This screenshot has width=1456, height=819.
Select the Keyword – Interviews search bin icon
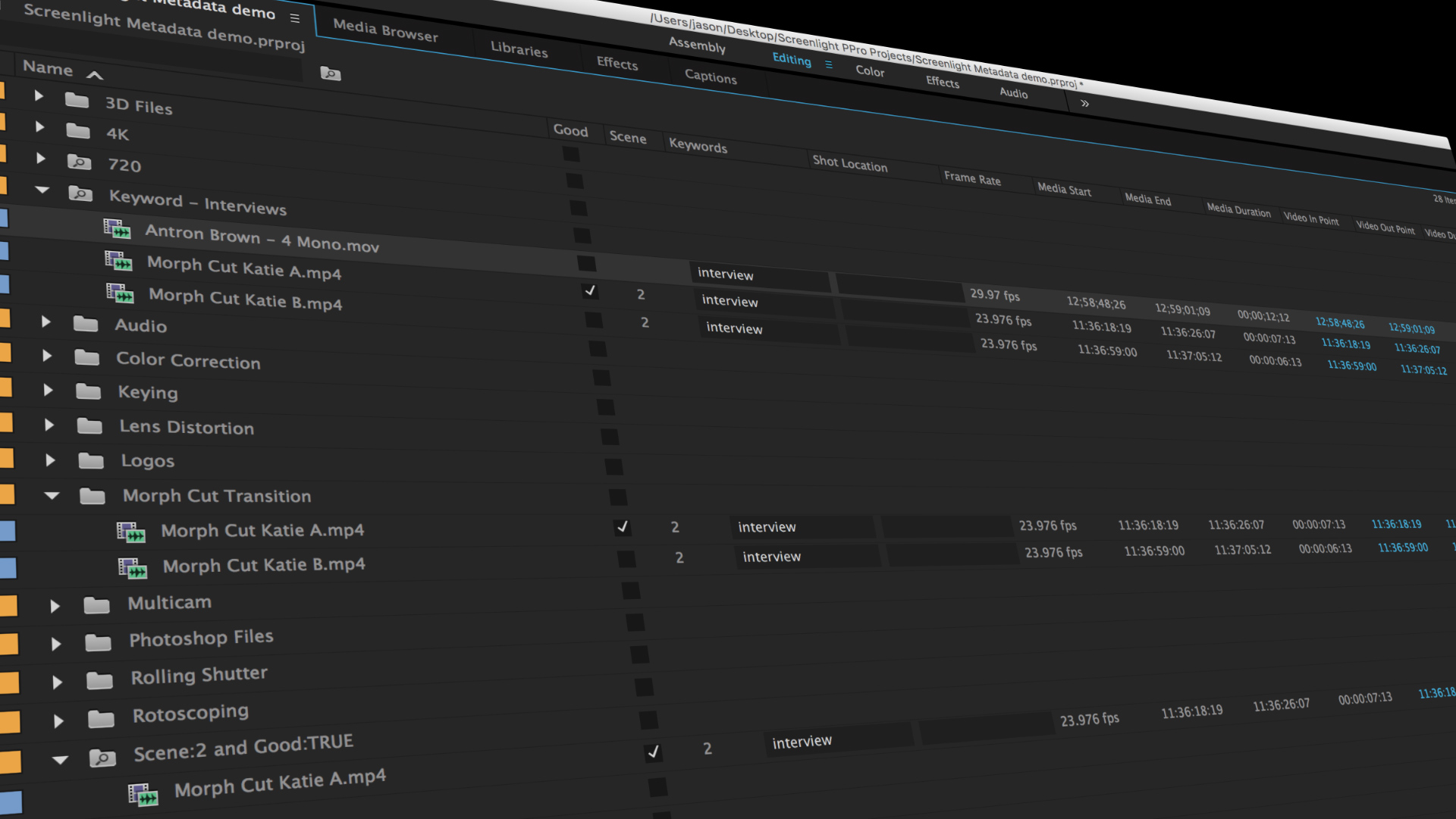pos(80,193)
